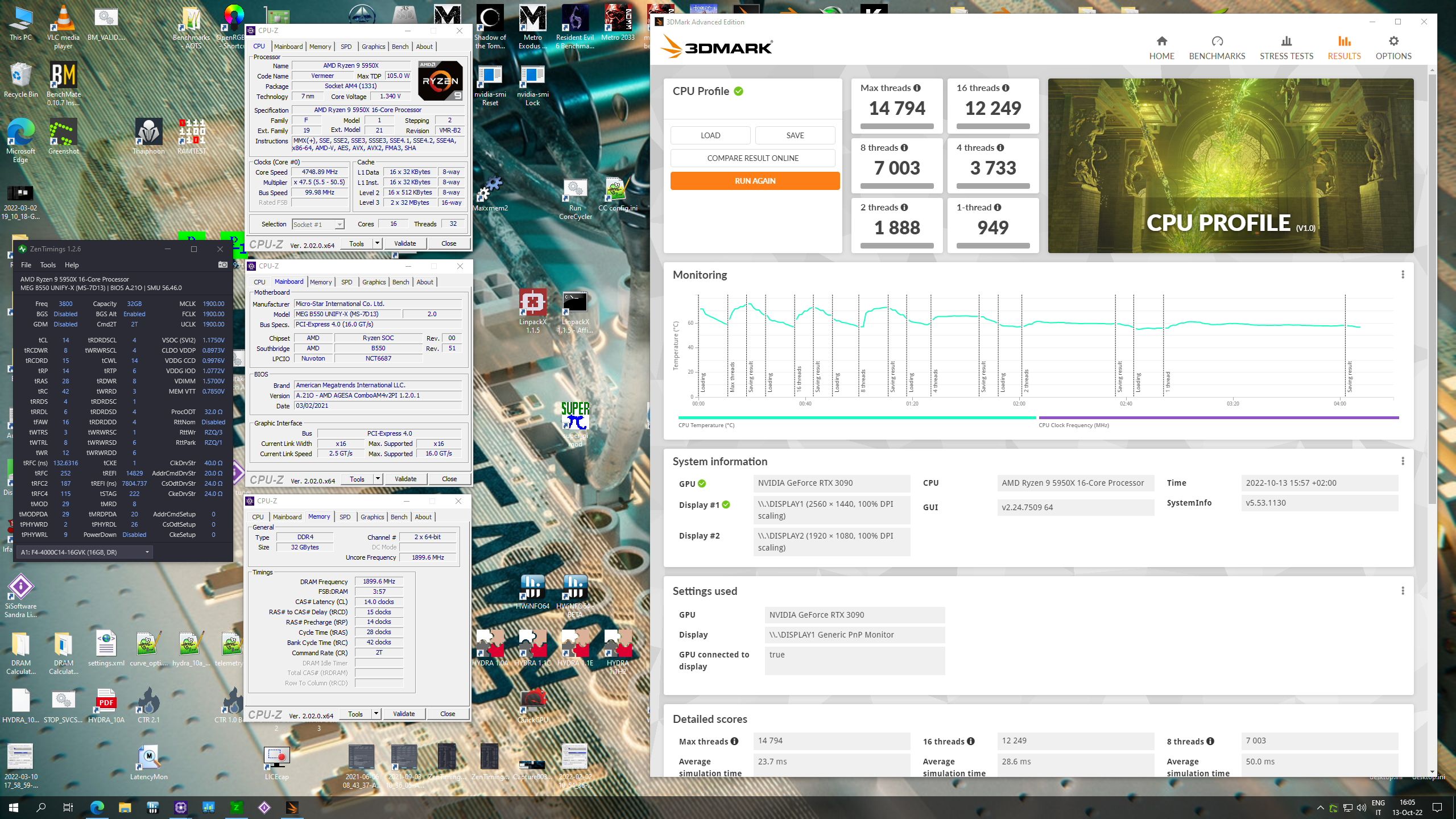Open the This PC desktop icon
This screenshot has height=819, width=1456.
20,24
